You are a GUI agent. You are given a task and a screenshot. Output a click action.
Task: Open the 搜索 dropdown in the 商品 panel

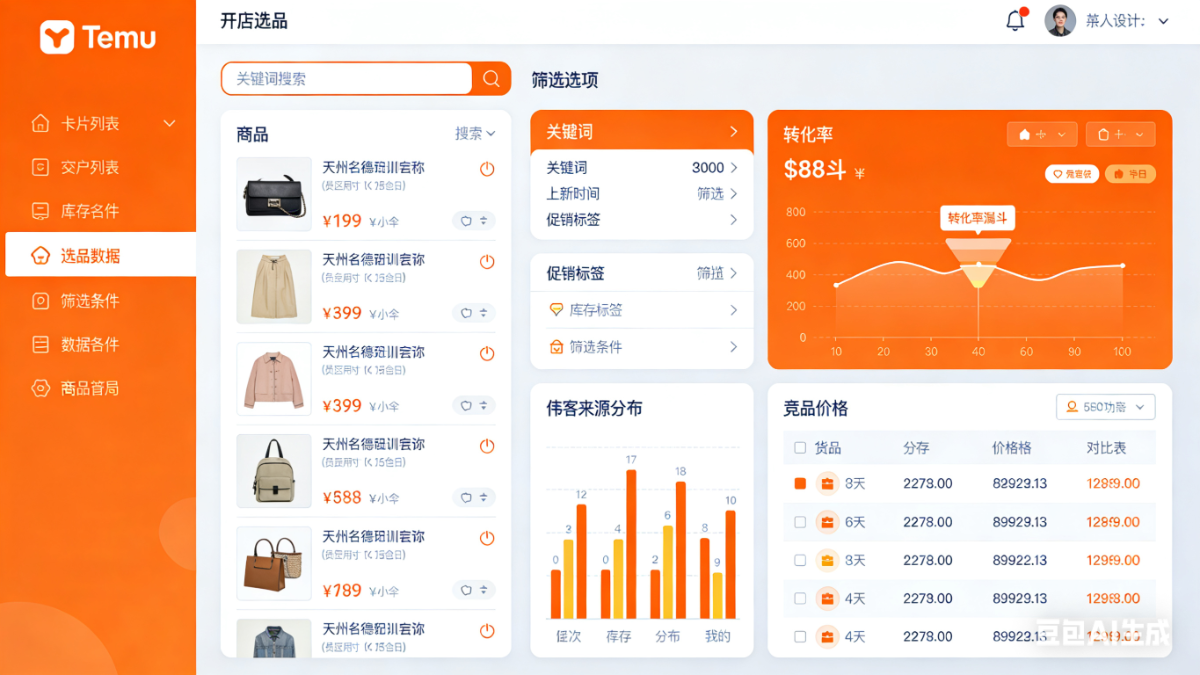tap(475, 133)
